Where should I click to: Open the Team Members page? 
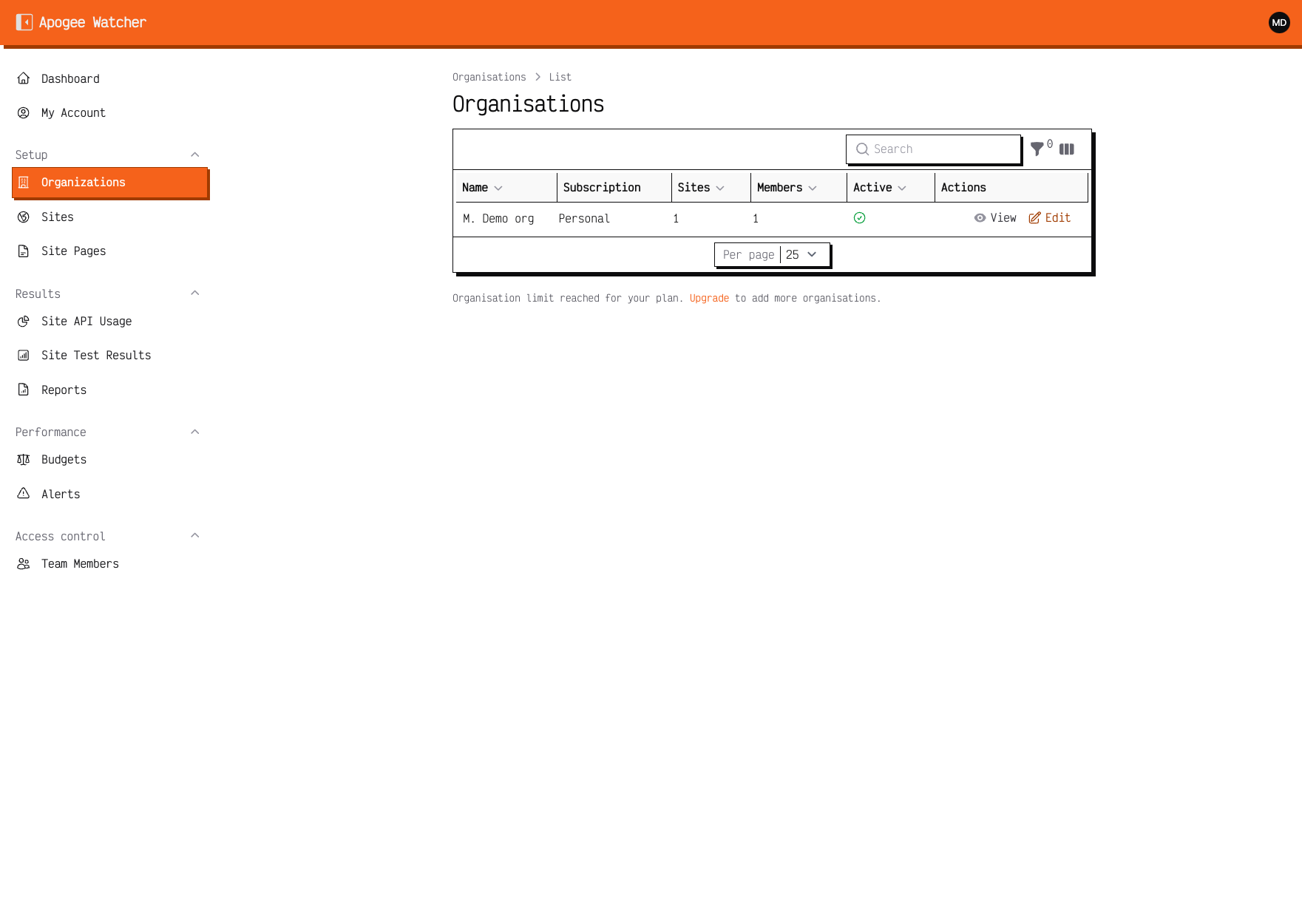110,563
